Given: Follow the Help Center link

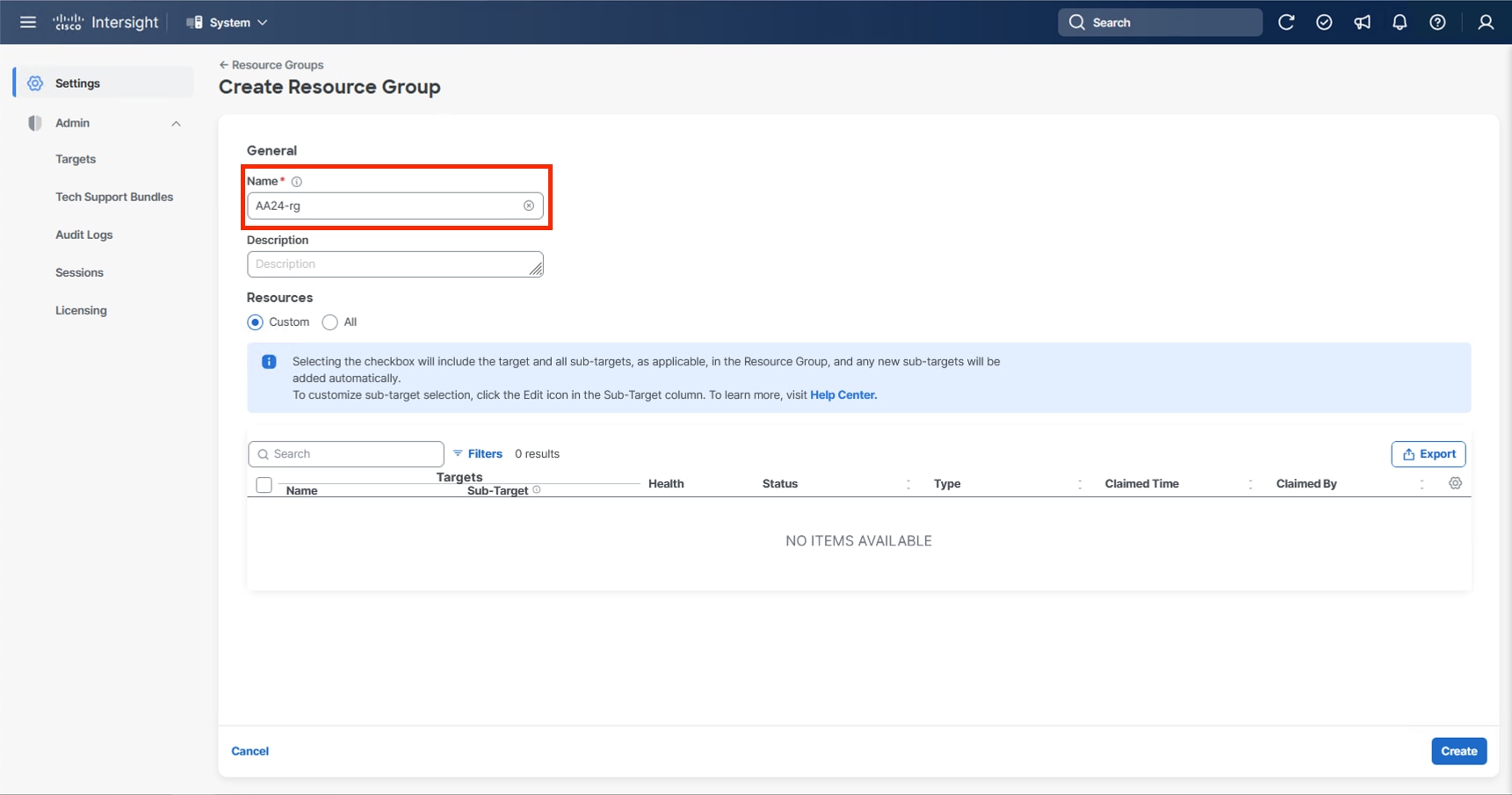Looking at the screenshot, I should pos(842,394).
